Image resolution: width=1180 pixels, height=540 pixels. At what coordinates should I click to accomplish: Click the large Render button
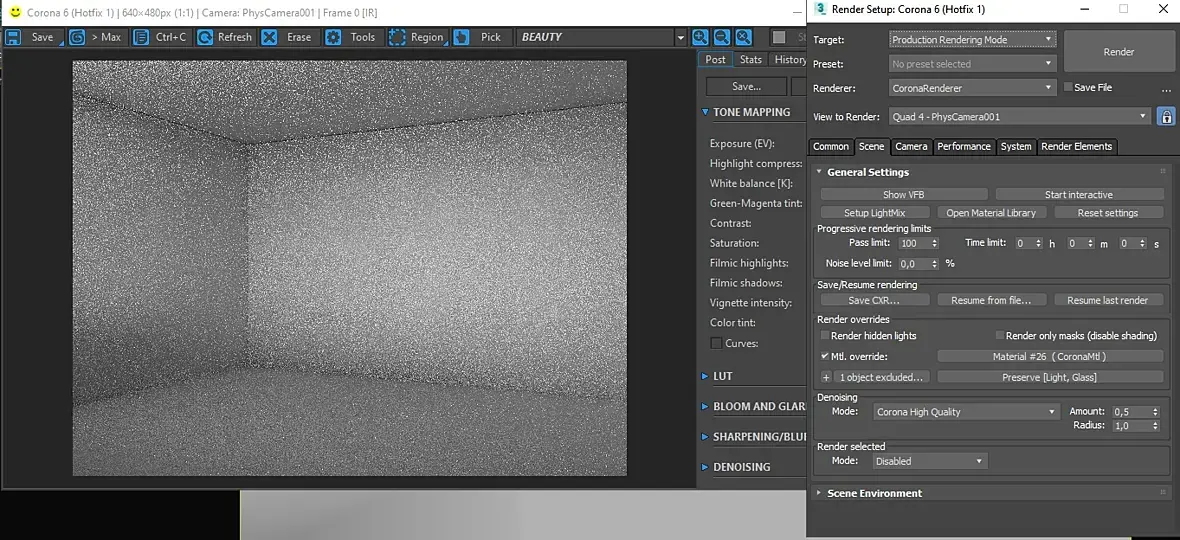tap(1118, 52)
